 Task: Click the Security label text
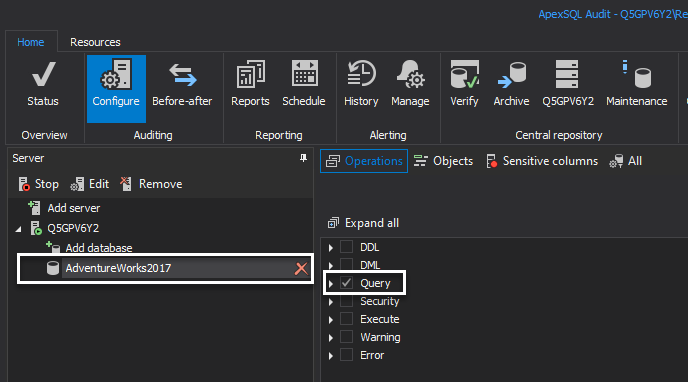coord(380,301)
